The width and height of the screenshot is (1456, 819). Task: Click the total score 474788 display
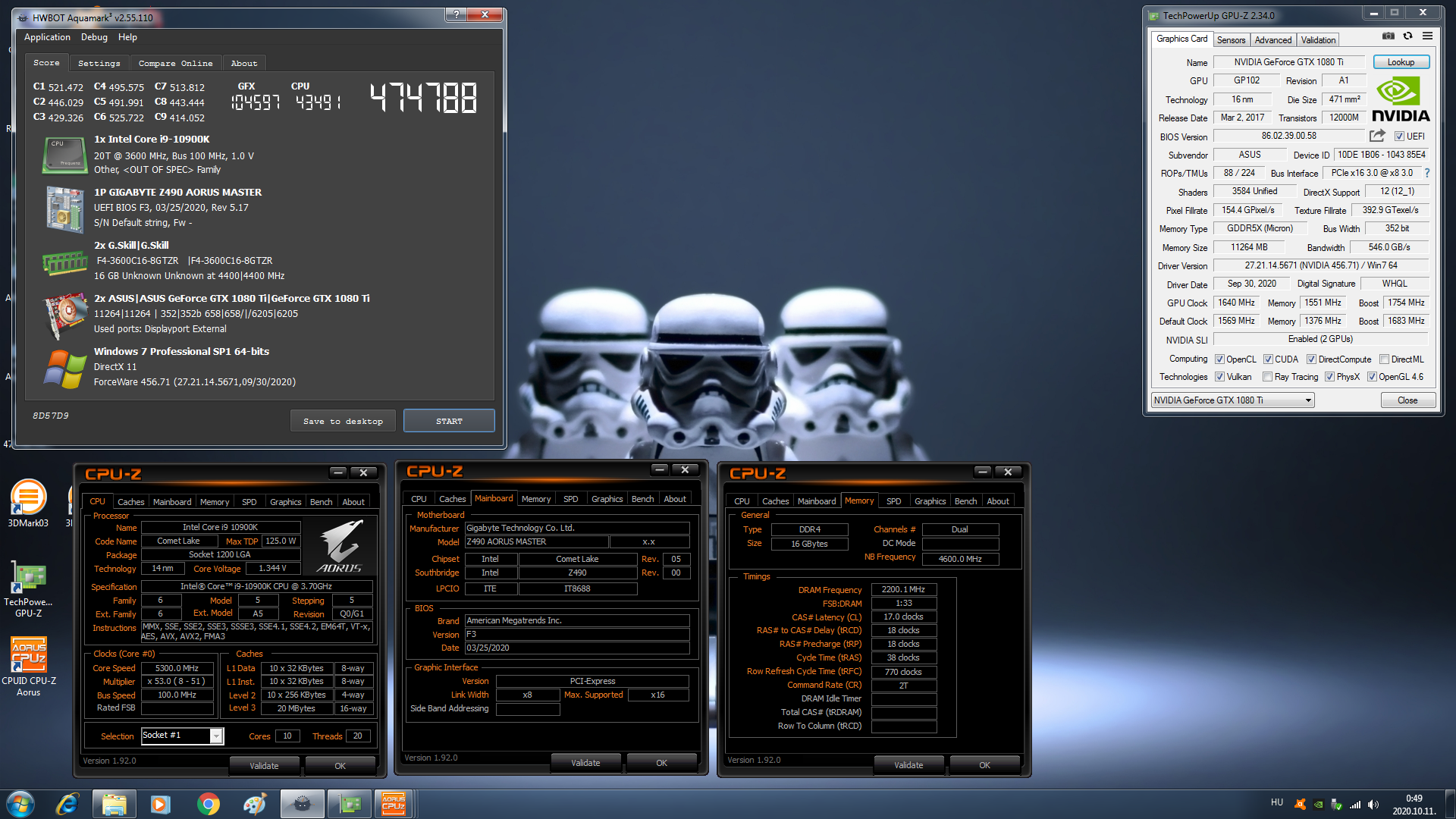(423, 99)
